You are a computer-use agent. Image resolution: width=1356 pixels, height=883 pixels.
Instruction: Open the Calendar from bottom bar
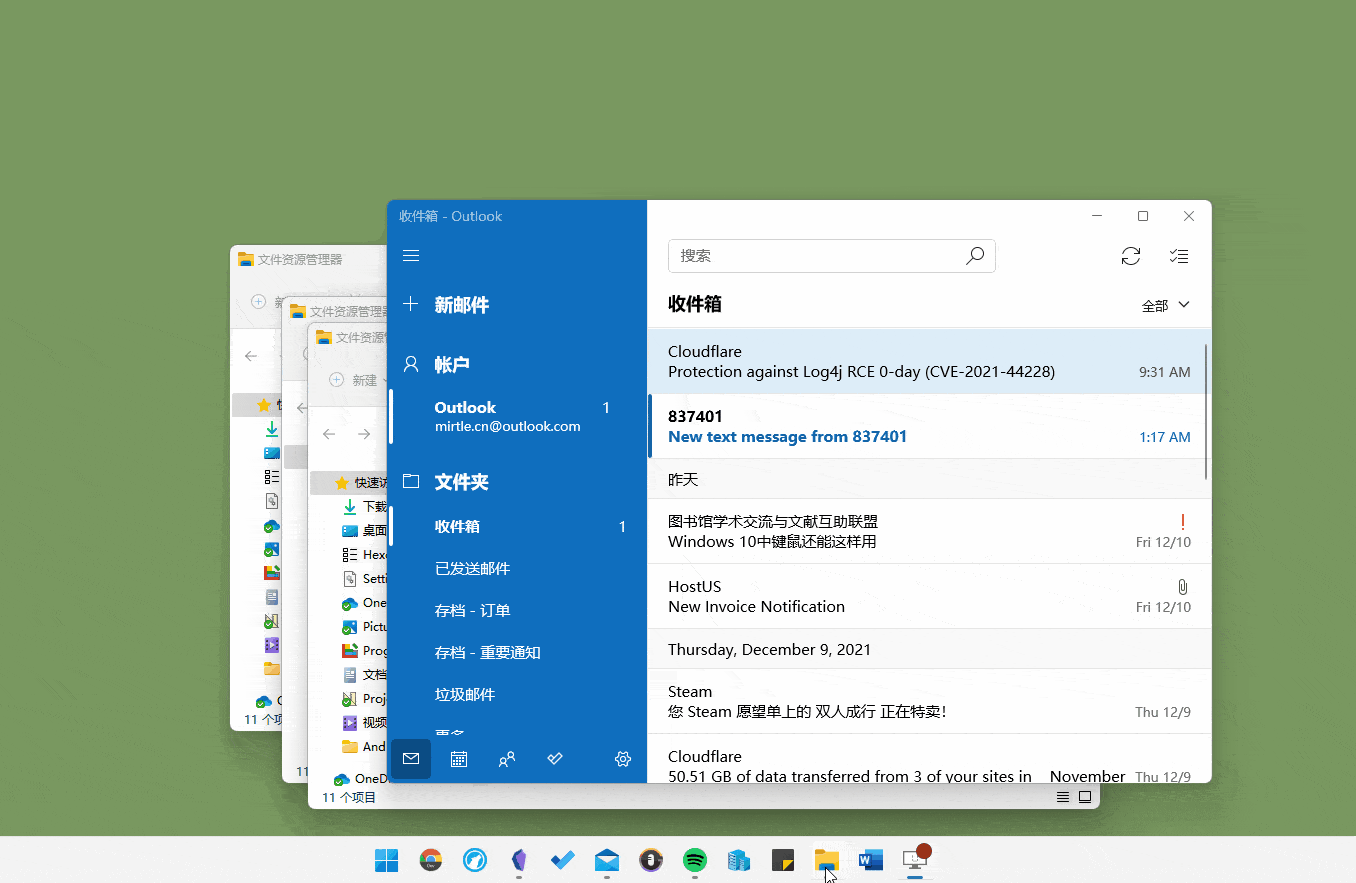point(459,759)
